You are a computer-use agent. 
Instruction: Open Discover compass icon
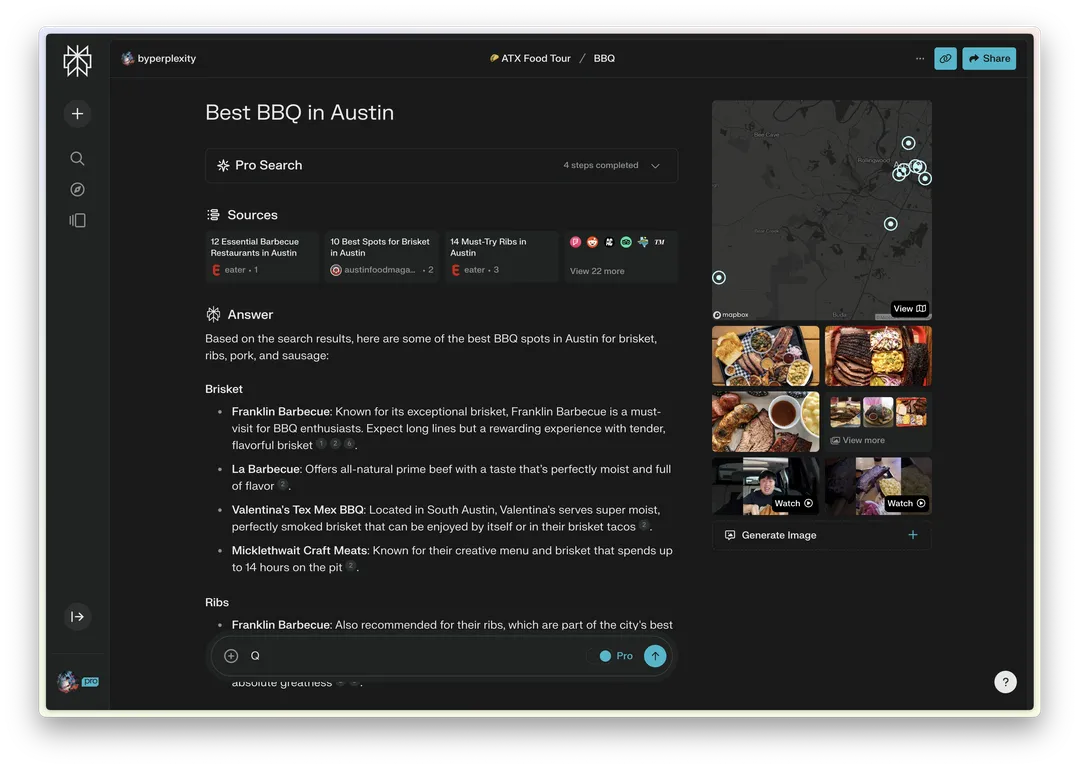(x=77, y=190)
